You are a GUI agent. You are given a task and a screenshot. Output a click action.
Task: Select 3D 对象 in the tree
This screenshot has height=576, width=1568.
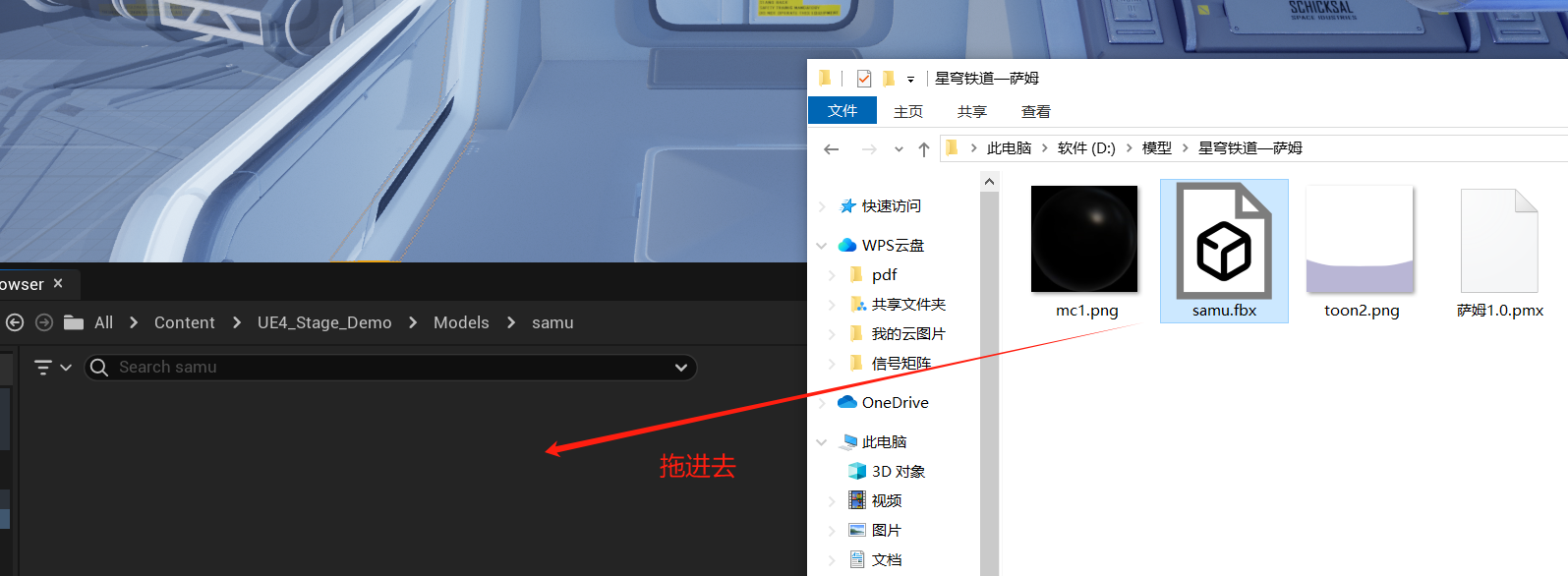[899, 471]
